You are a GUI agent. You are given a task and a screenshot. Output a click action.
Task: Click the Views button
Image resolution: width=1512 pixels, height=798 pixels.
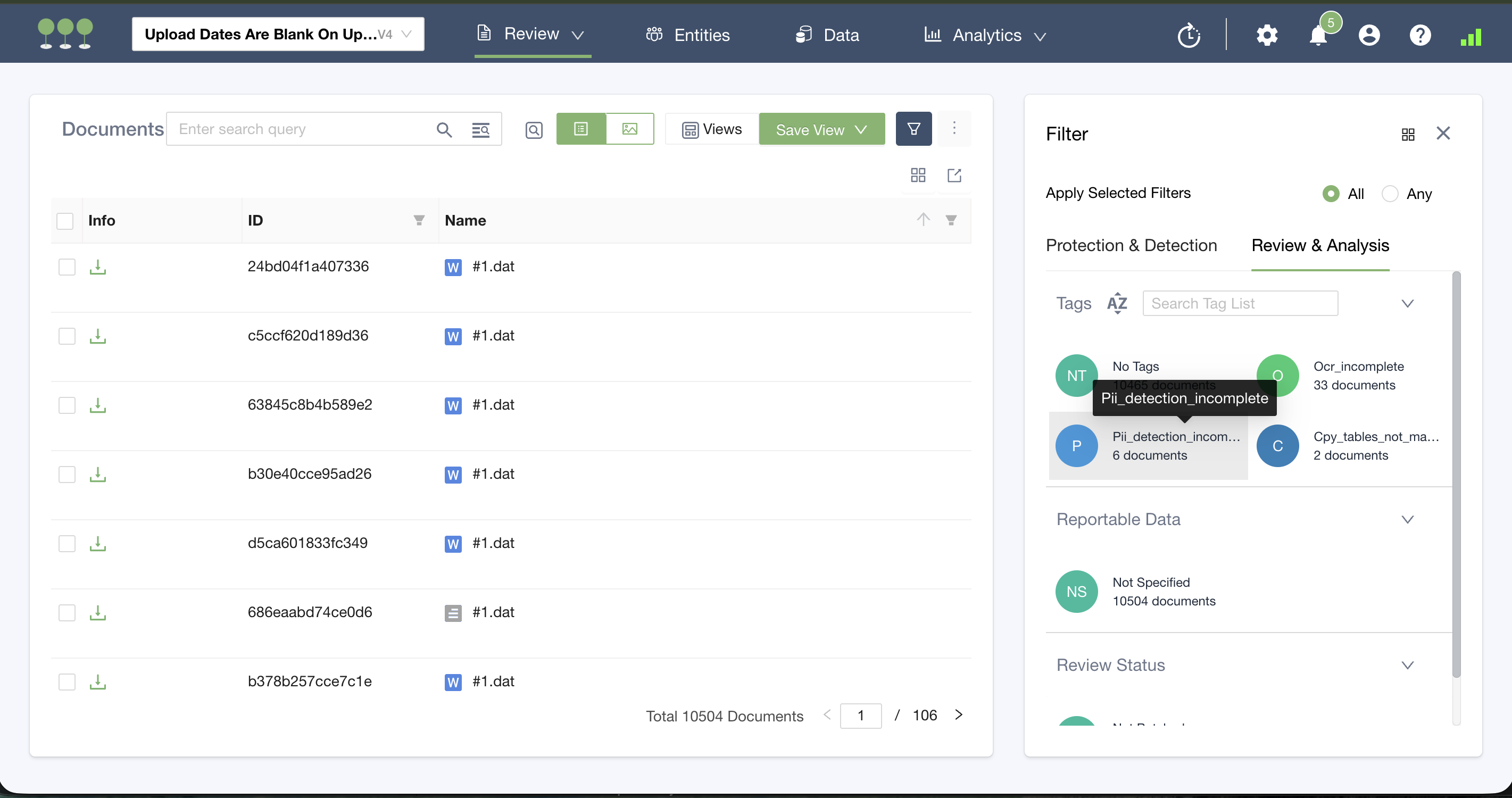click(x=712, y=130)
